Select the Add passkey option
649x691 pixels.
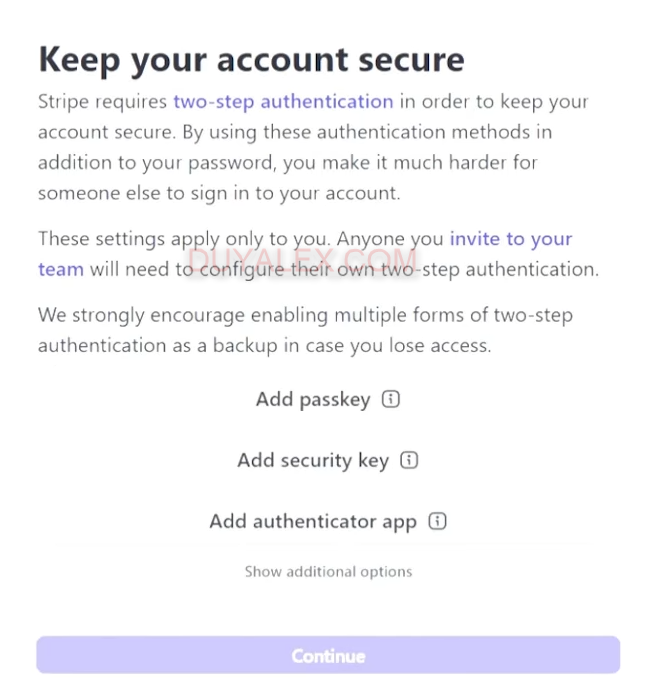[312, 400]
